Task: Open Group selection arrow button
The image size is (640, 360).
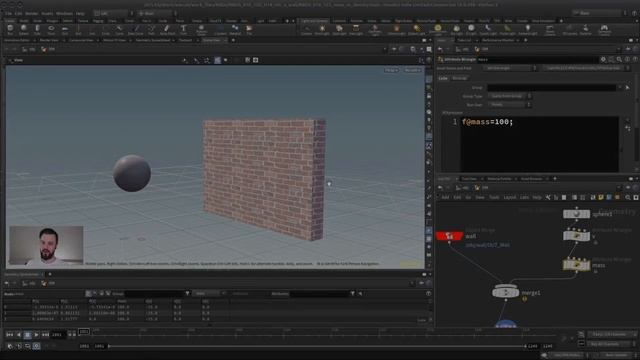Action: 628,87
